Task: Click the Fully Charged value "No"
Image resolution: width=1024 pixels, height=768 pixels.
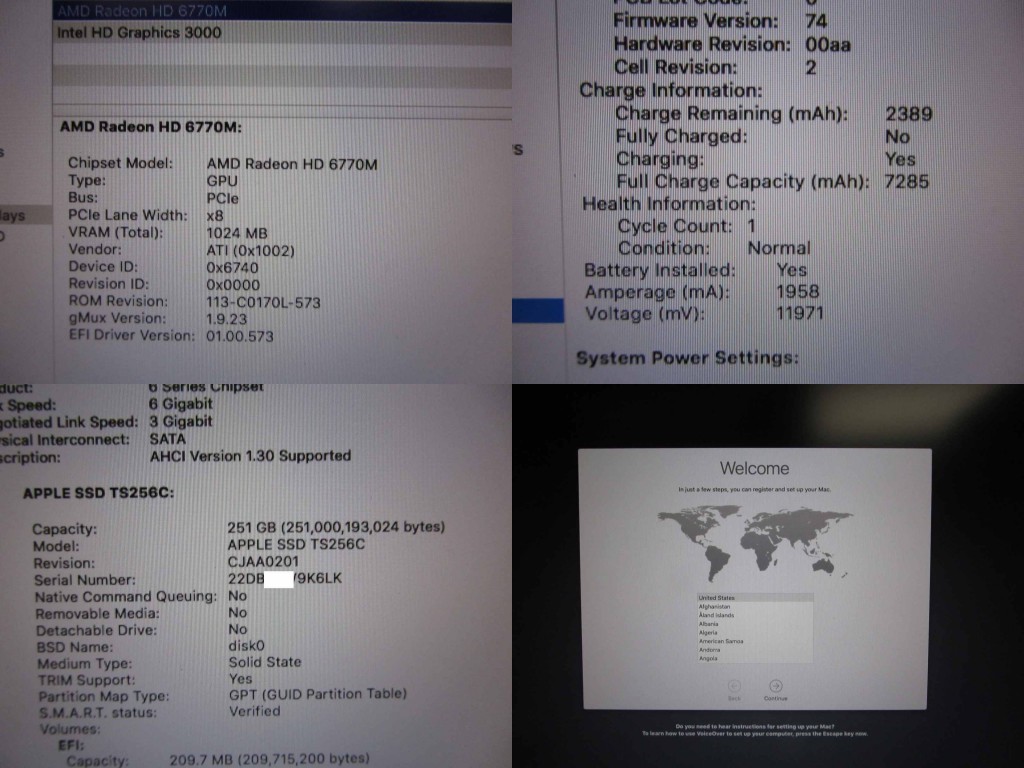Action: (x=897, y=137)
